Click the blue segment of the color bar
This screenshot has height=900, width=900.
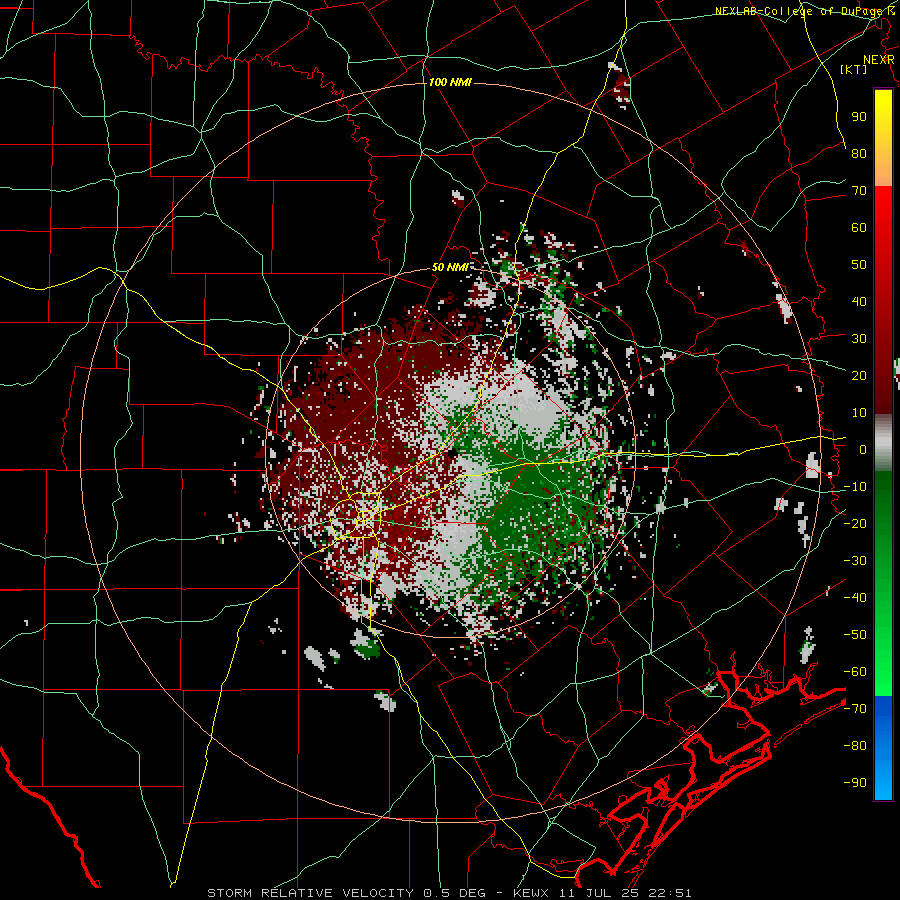click(x=883, y=748)
